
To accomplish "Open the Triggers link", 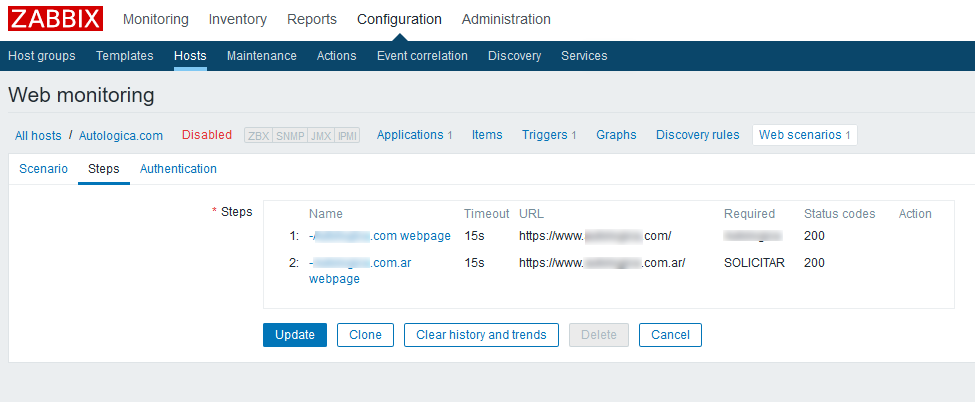I will [545, 135].
